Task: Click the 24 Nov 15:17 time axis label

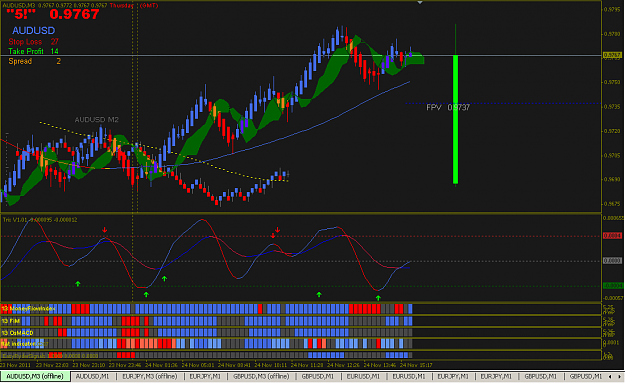Action: (416, 365)
